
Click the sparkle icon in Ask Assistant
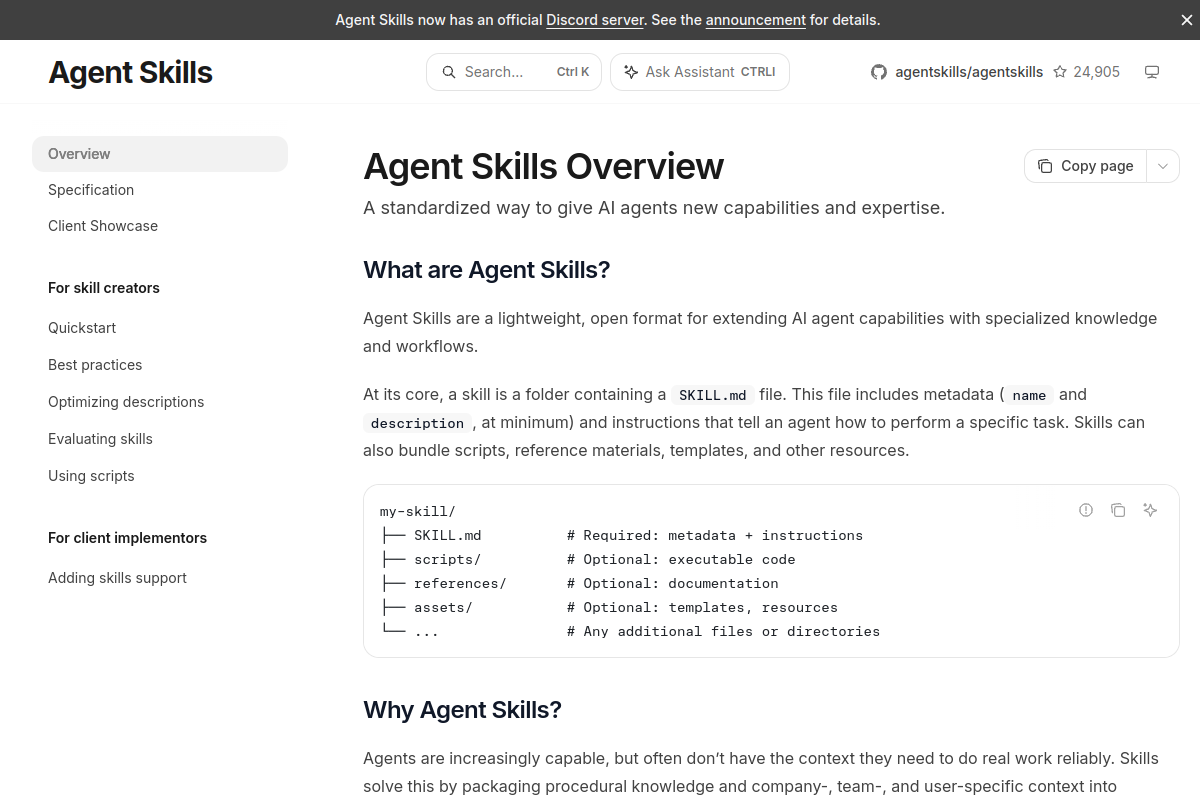click(631, 72)
